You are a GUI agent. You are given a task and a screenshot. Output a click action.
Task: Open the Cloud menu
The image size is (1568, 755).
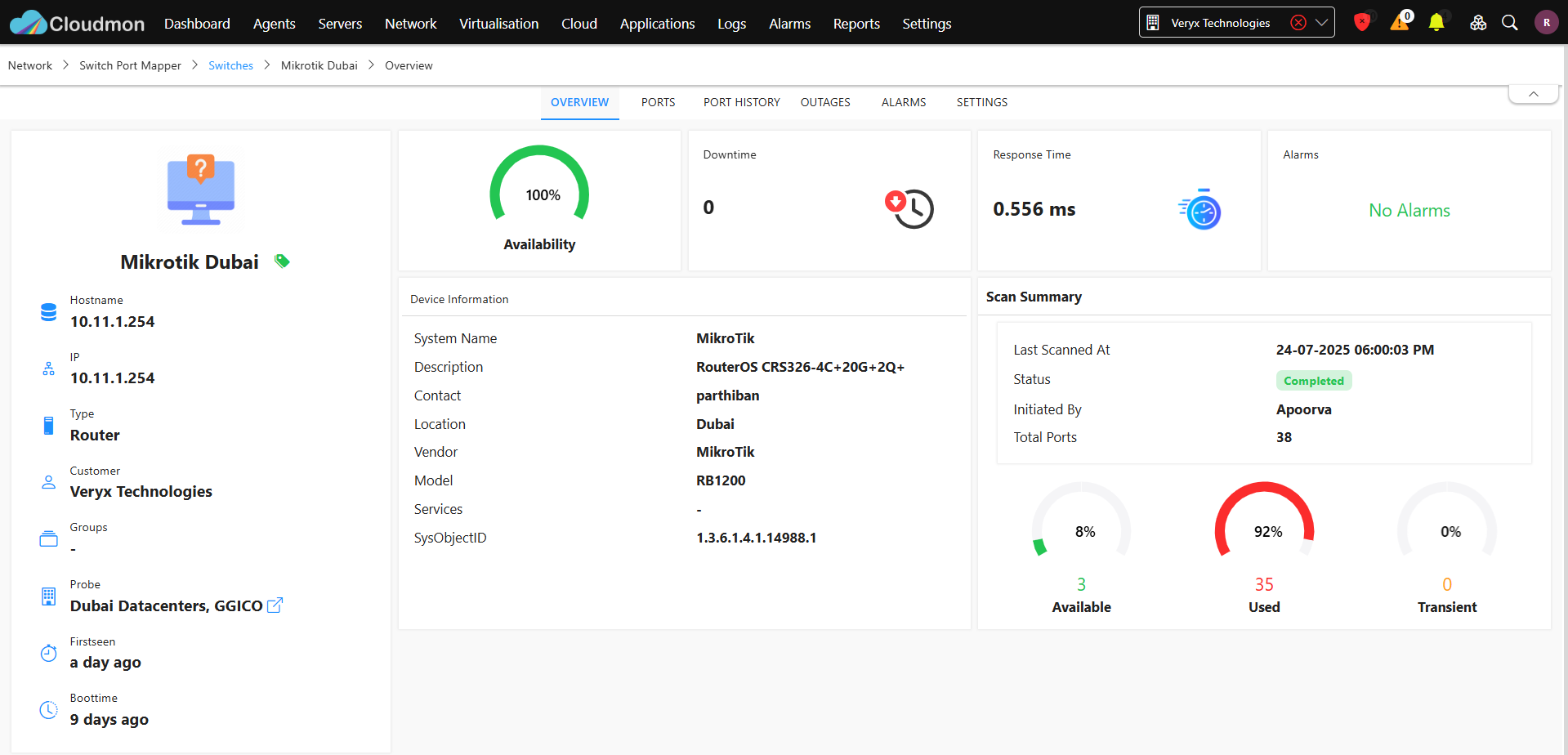pyautogui.click(x=579, y=24)
